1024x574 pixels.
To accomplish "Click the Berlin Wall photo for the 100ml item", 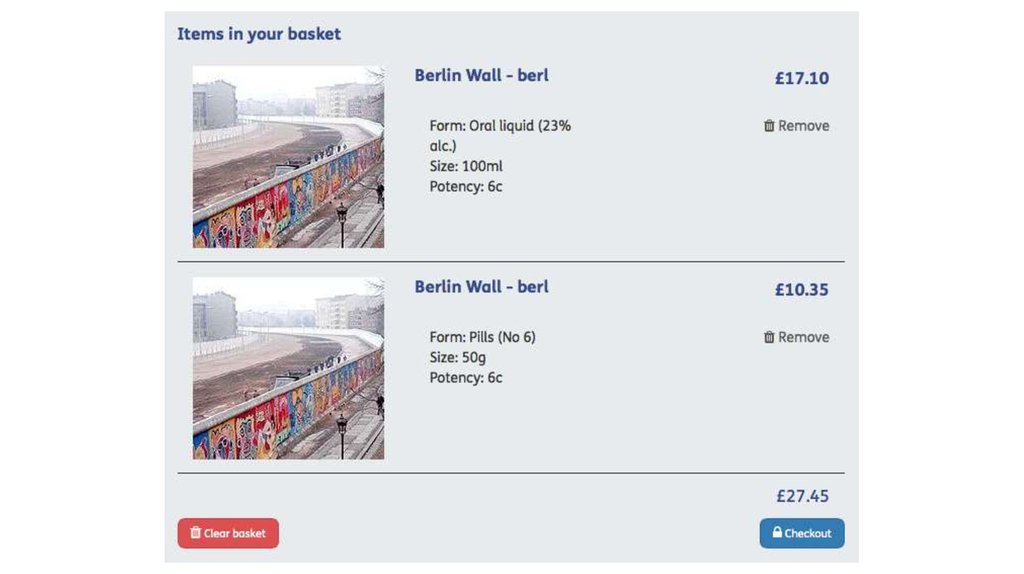I will (x=288, y=157).
